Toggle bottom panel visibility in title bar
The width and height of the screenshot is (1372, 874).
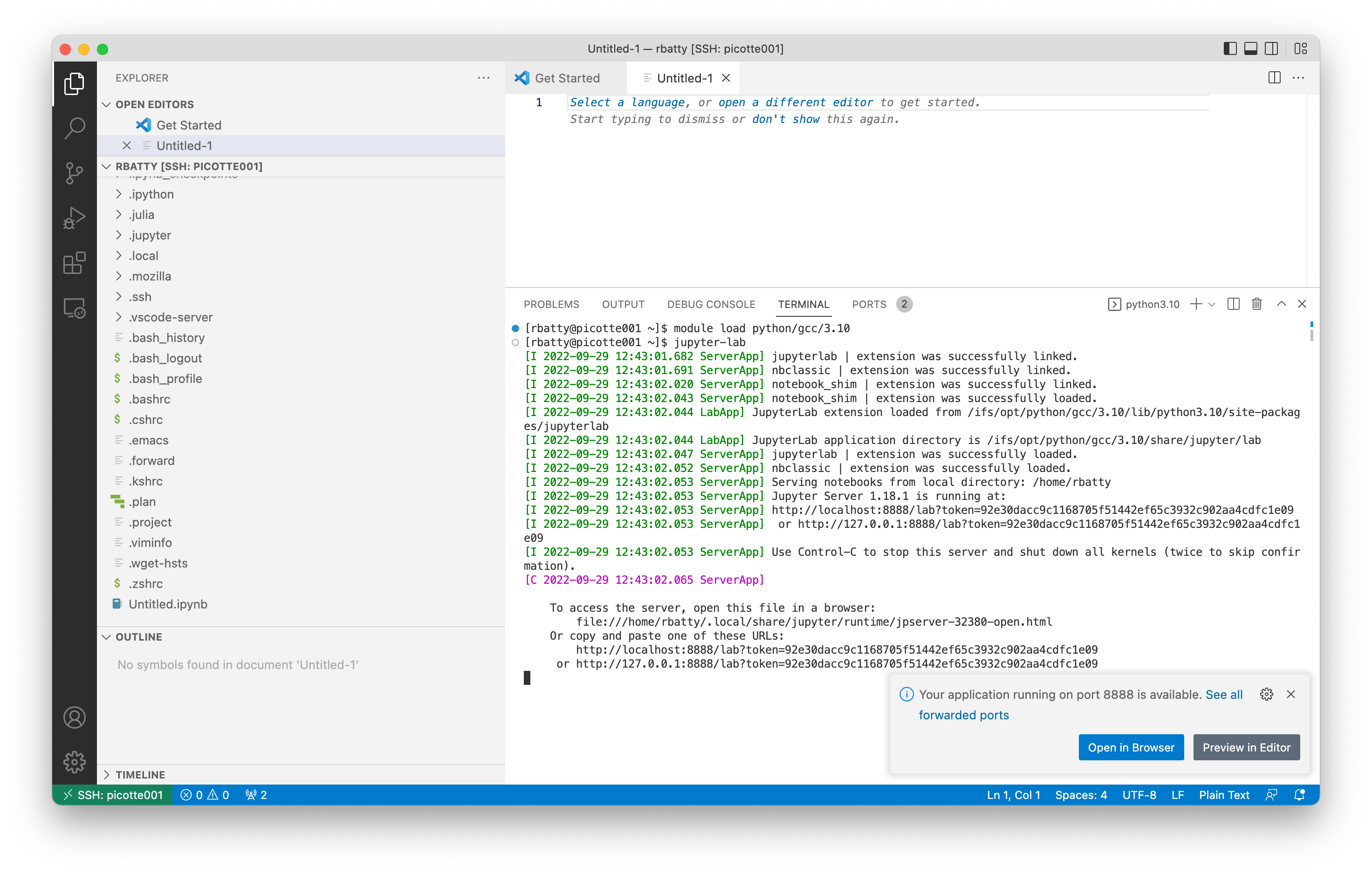click(1251, 49)
